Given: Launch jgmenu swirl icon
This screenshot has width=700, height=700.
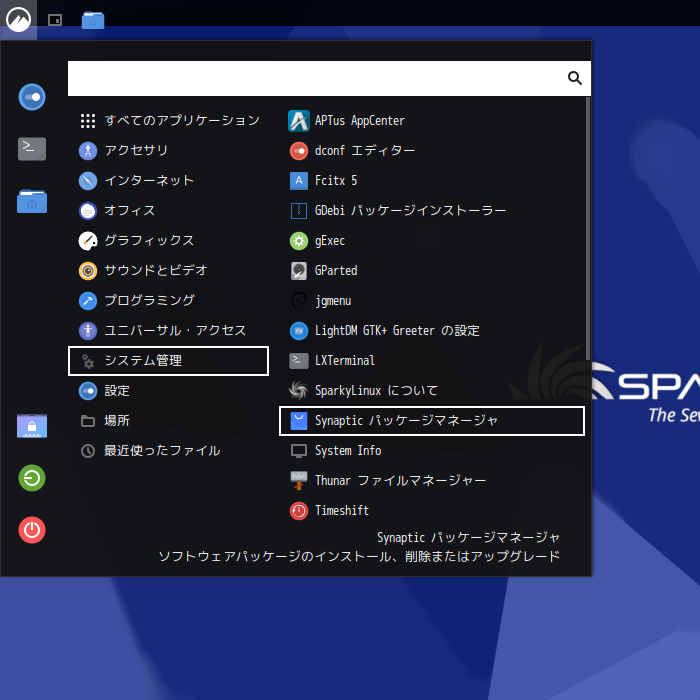Looking at the screenshot, I should point(299,301).
